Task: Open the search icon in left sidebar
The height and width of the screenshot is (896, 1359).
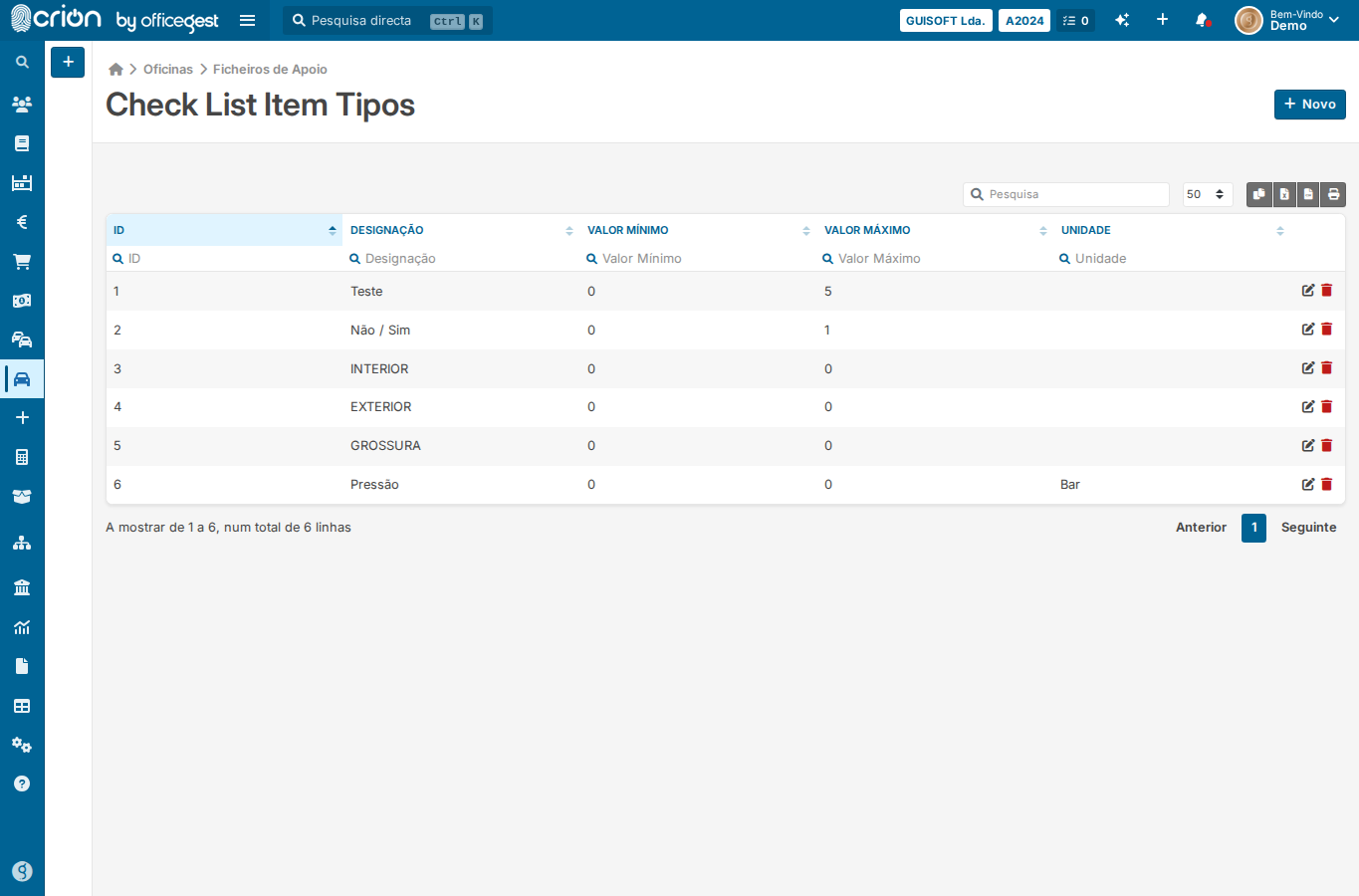Action: point(22,62)
